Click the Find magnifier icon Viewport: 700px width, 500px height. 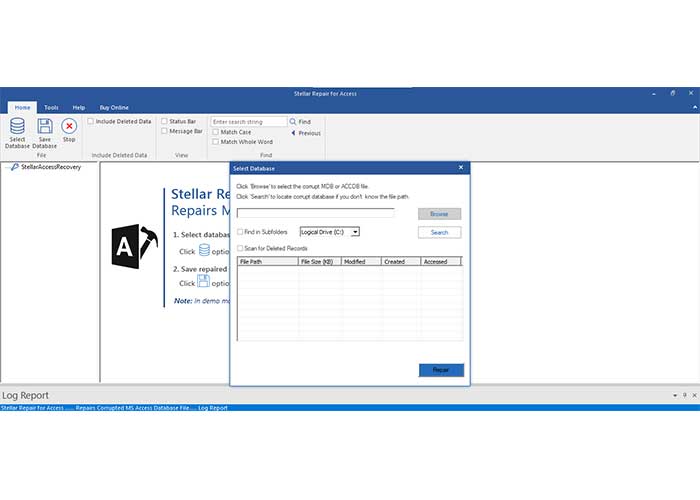293,121
